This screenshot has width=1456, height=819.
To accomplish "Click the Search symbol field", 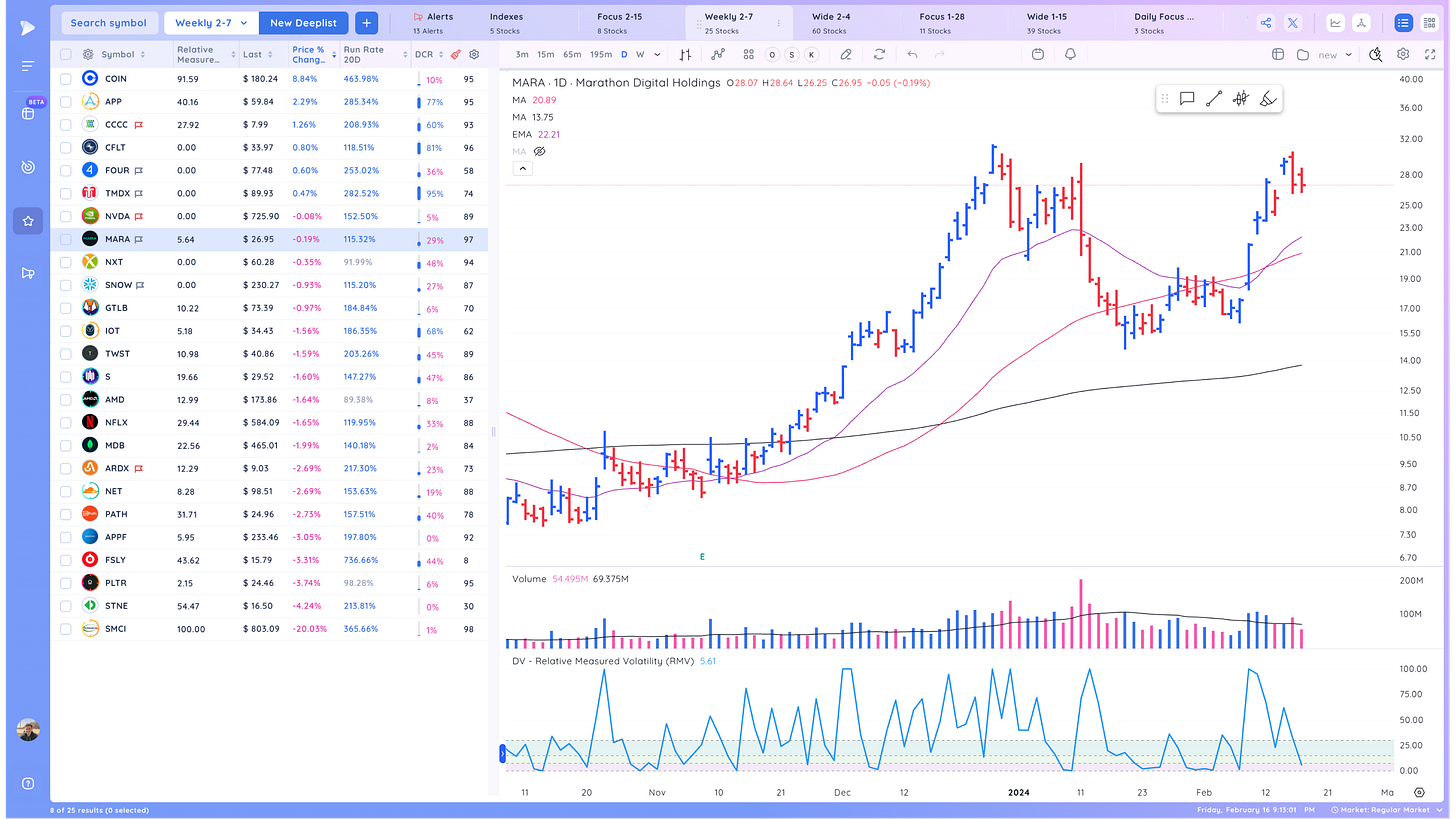I will tap(108, 23).
